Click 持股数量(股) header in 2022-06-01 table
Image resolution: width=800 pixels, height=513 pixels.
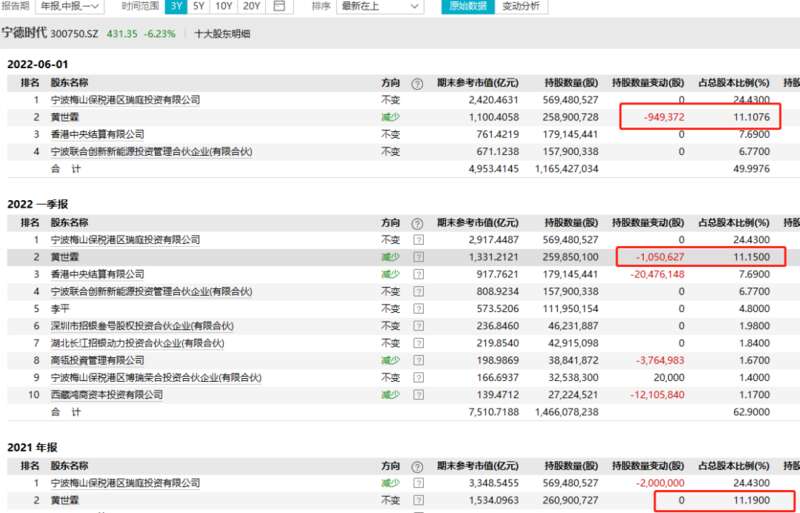click(571, 83)
